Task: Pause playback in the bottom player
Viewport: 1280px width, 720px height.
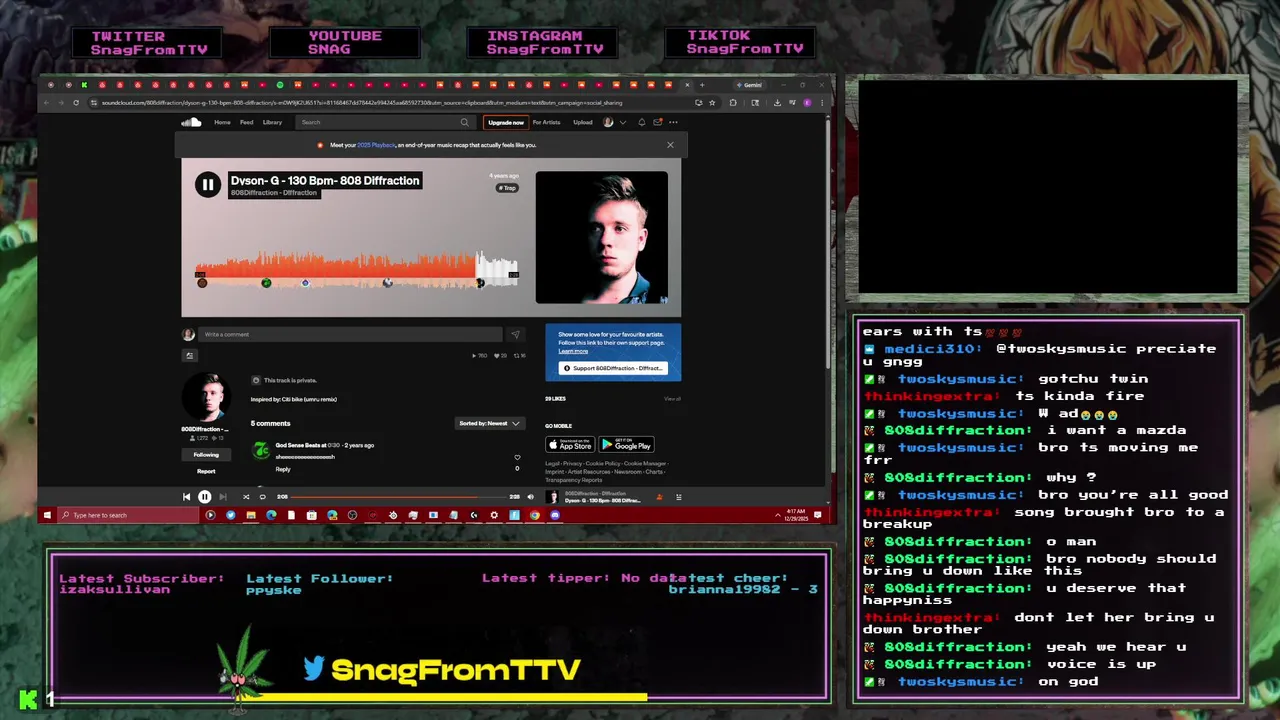Action: (204, 496)
